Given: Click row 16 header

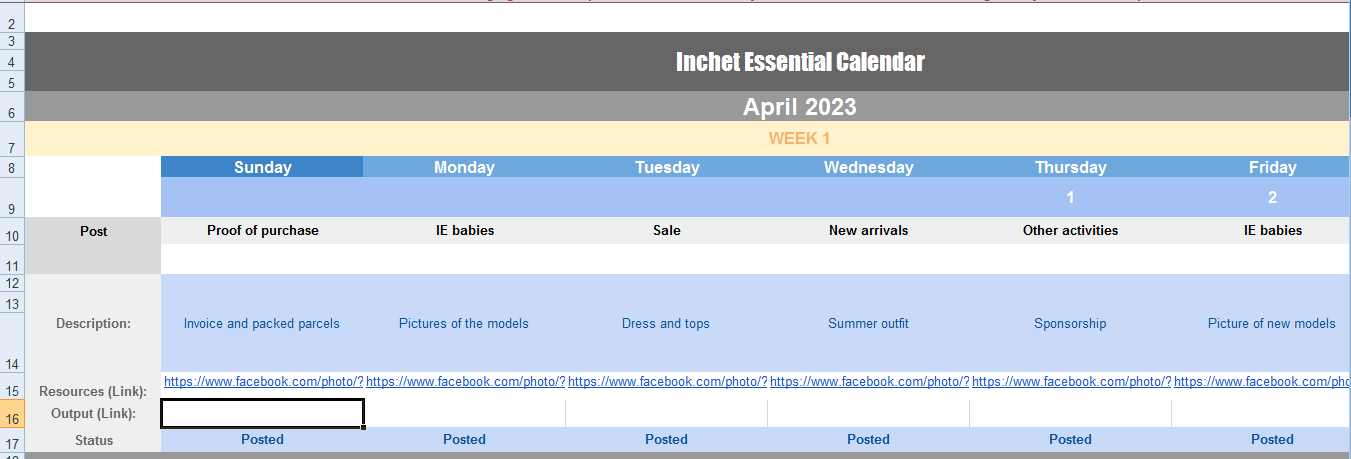Looking at the screenshot, I should tap(12, 418).
